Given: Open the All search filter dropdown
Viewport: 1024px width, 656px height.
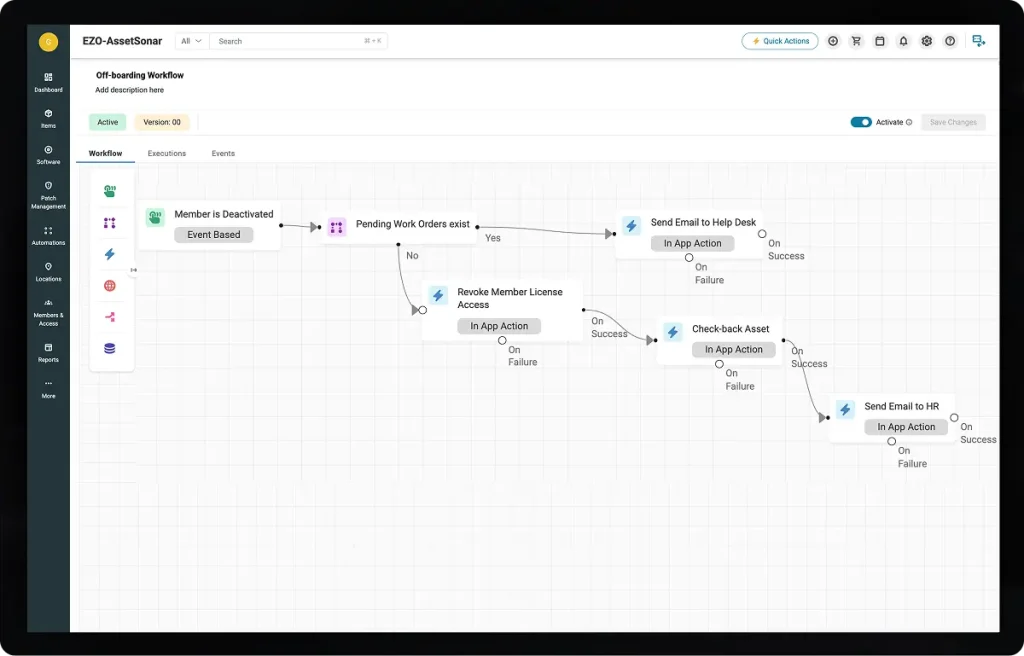Looking at the screenshot, I should pyautogui.click(x=191, y=41).
